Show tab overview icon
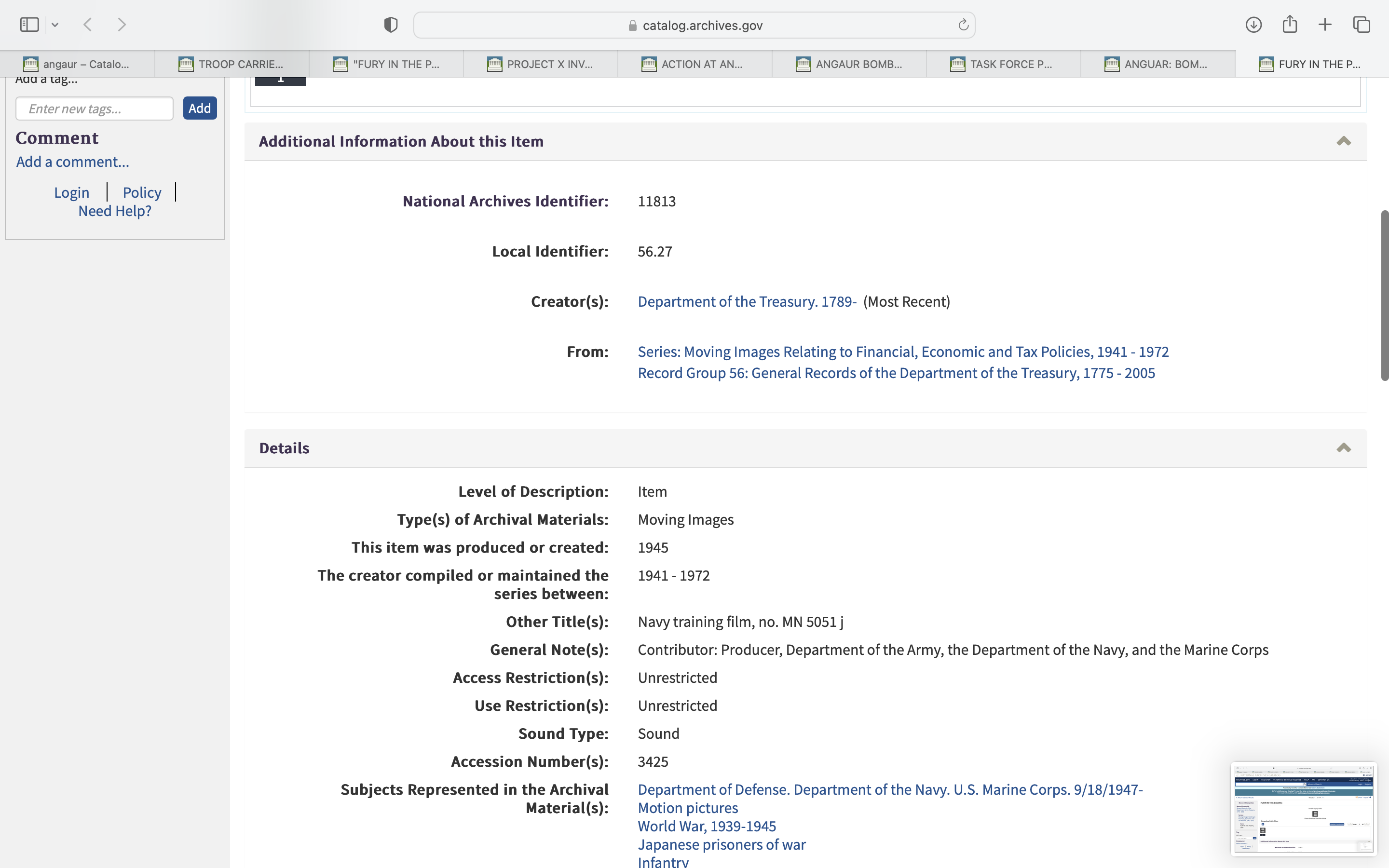 coord(1362,25)
